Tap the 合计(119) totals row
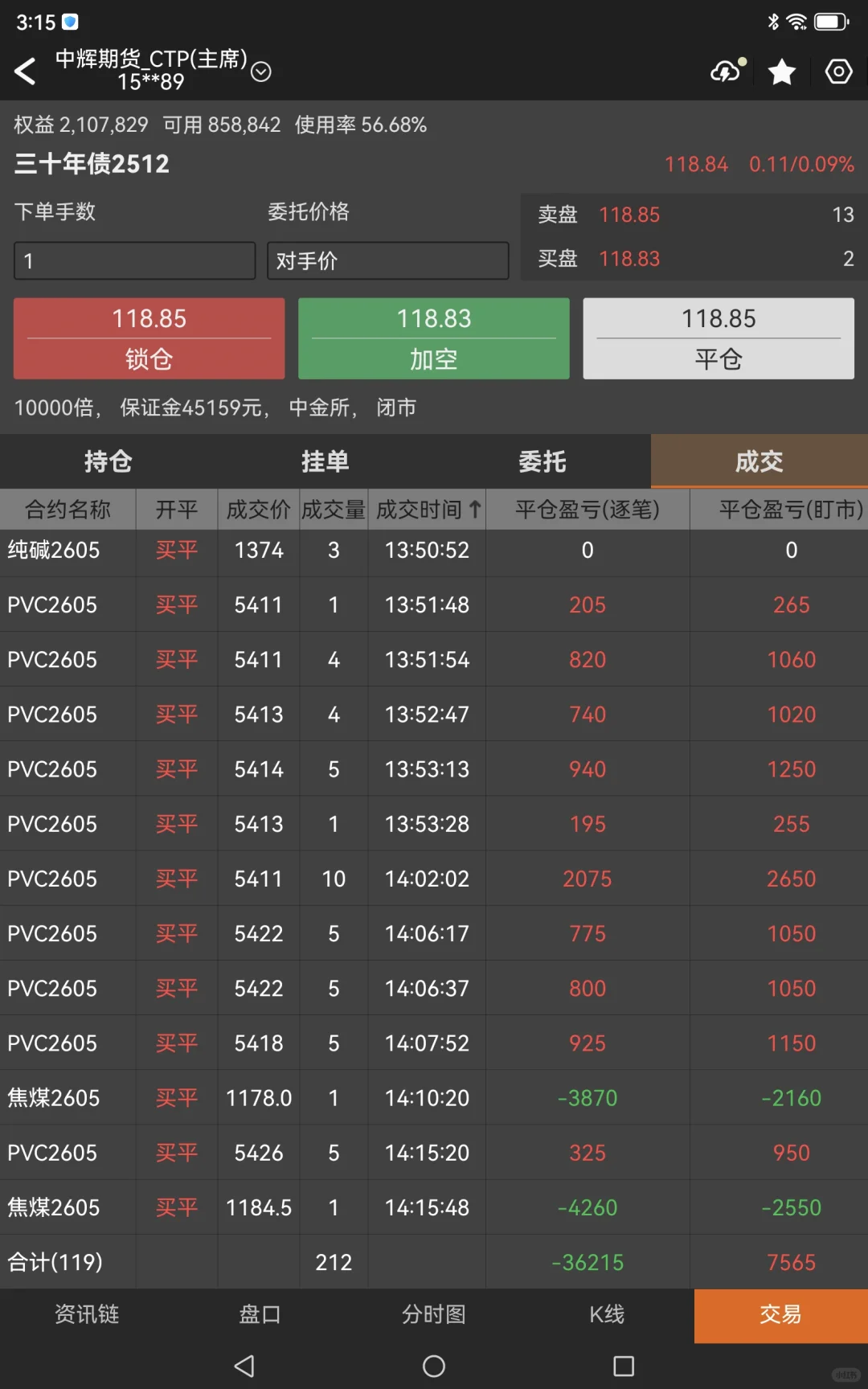 click(434, 1262)
